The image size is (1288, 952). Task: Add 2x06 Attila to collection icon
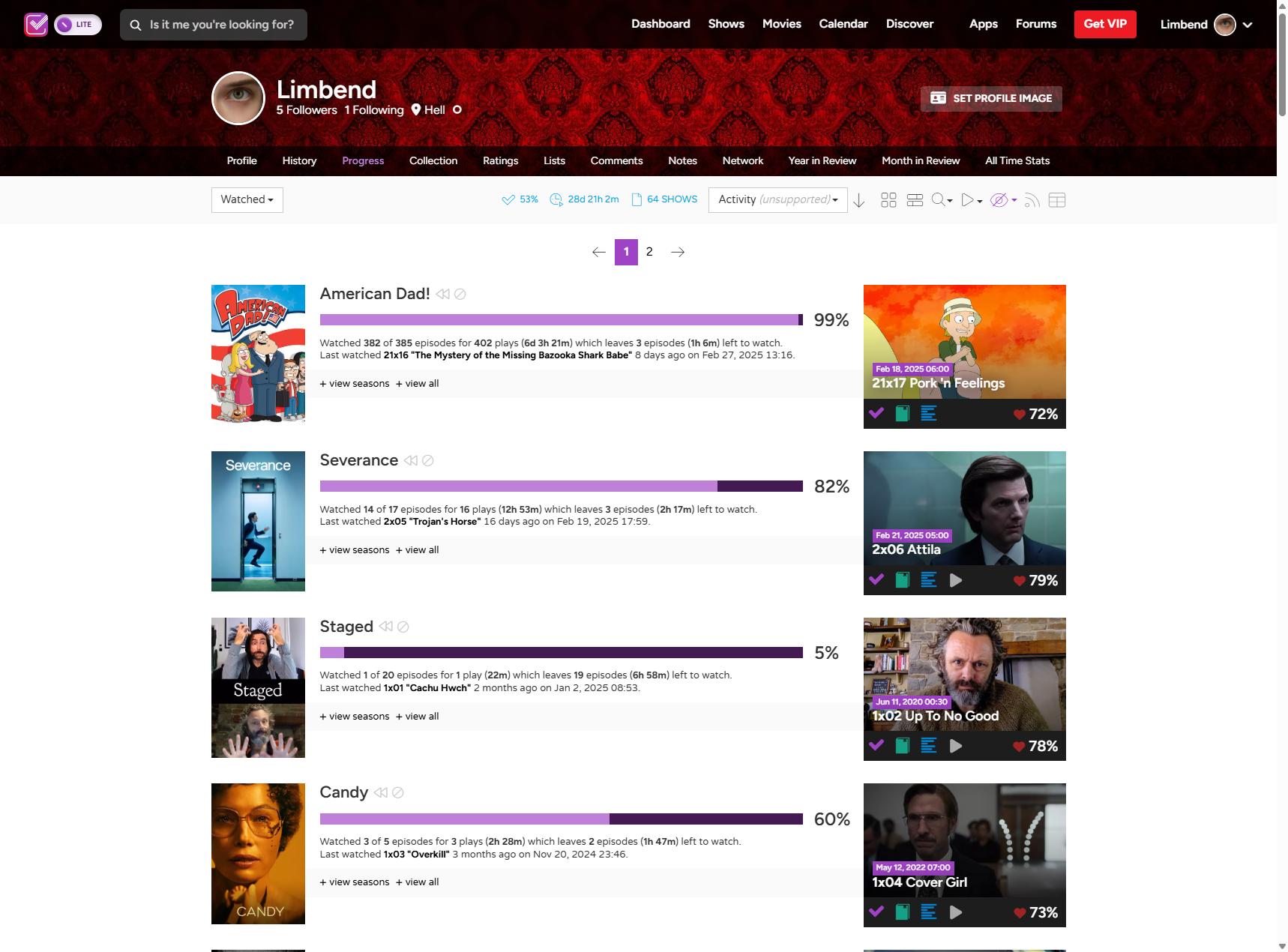click(903, 580)
